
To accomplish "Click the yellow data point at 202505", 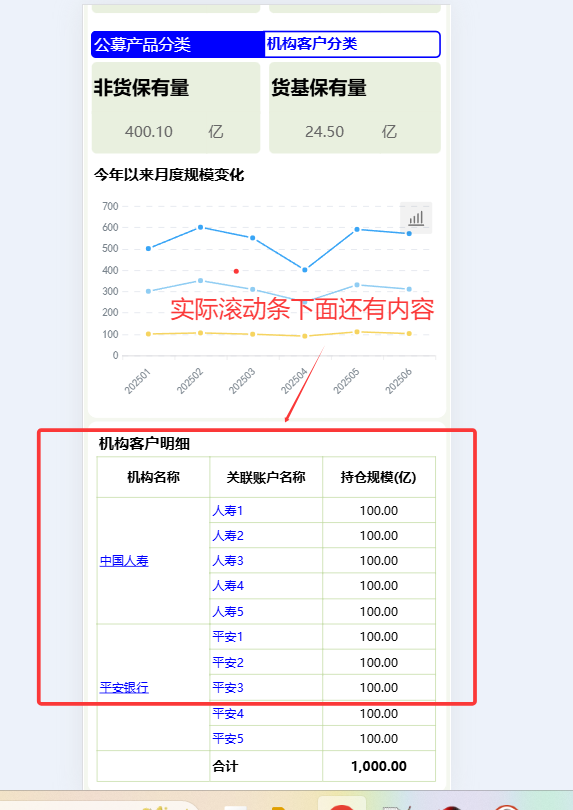I will tap(357, 332).
